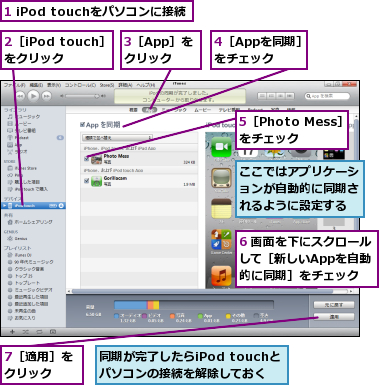Image resolution: width=379 pixels, height=385 pixels.
Task: Open 購入した項目 in the sidebar
Action: pos(24,182)
